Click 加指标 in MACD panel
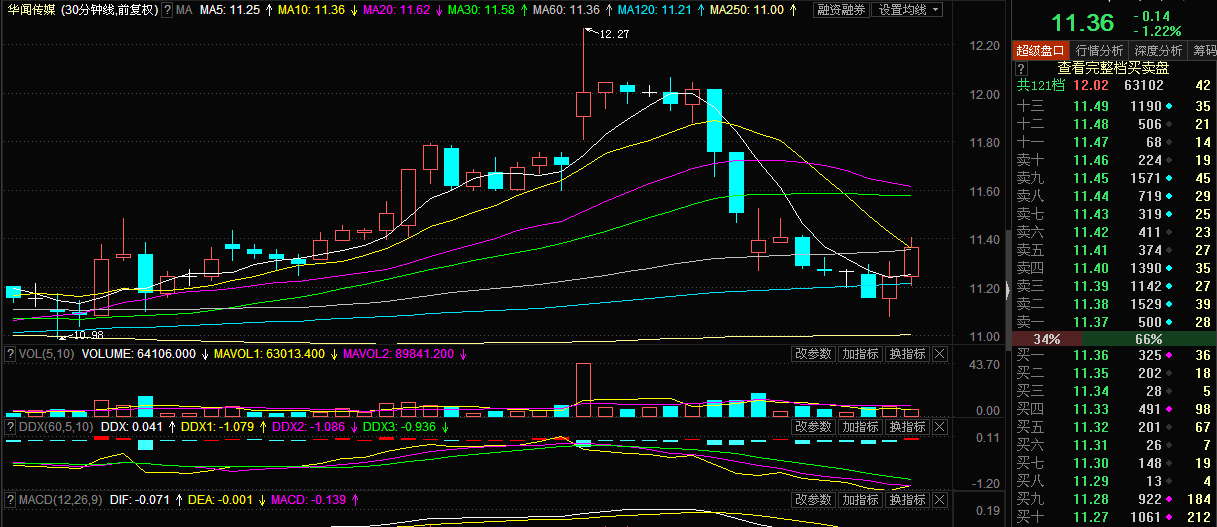This screenshot has height=527, width=1217. (x=861, y=499)
